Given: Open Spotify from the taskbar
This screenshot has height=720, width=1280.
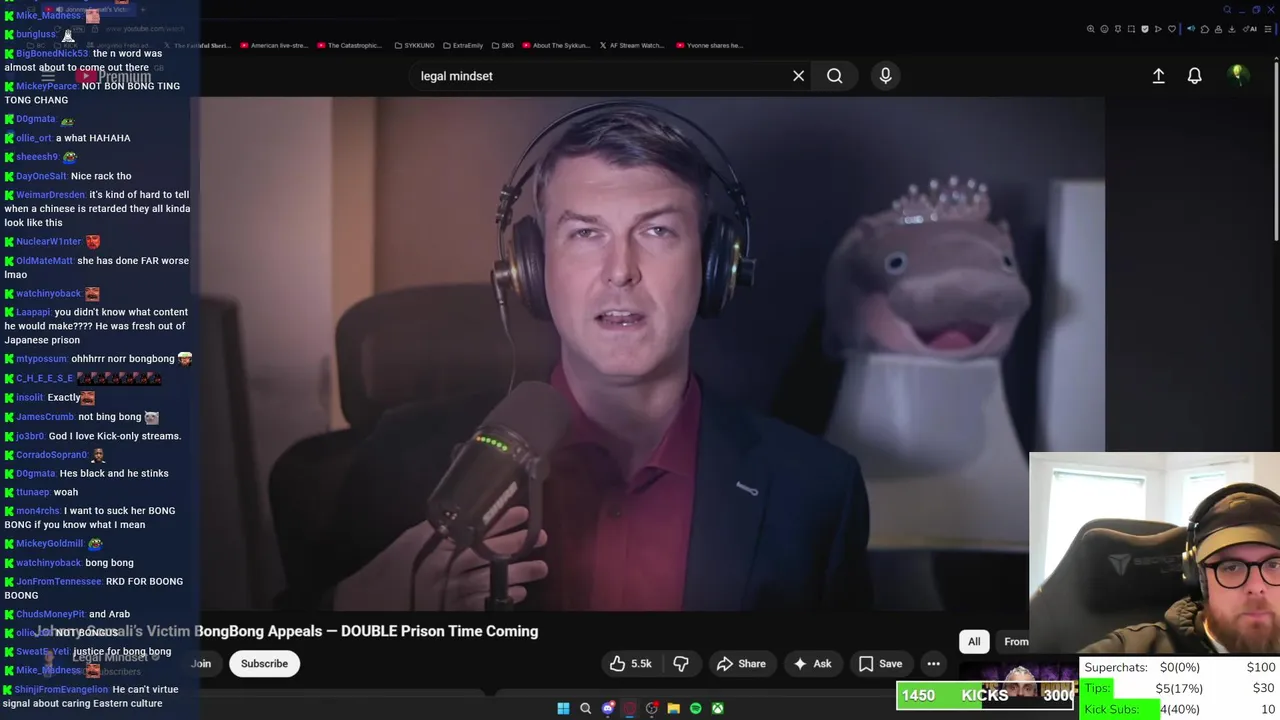Looking at the screenshot, I should coord(696,708).
